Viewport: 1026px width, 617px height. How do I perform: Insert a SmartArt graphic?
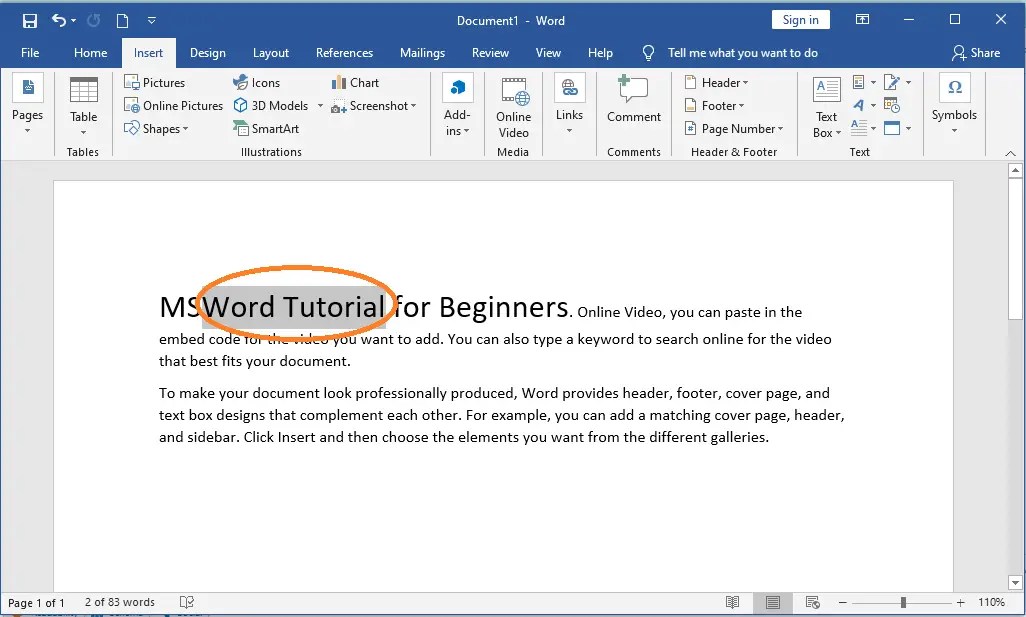(x=266, y=128)
